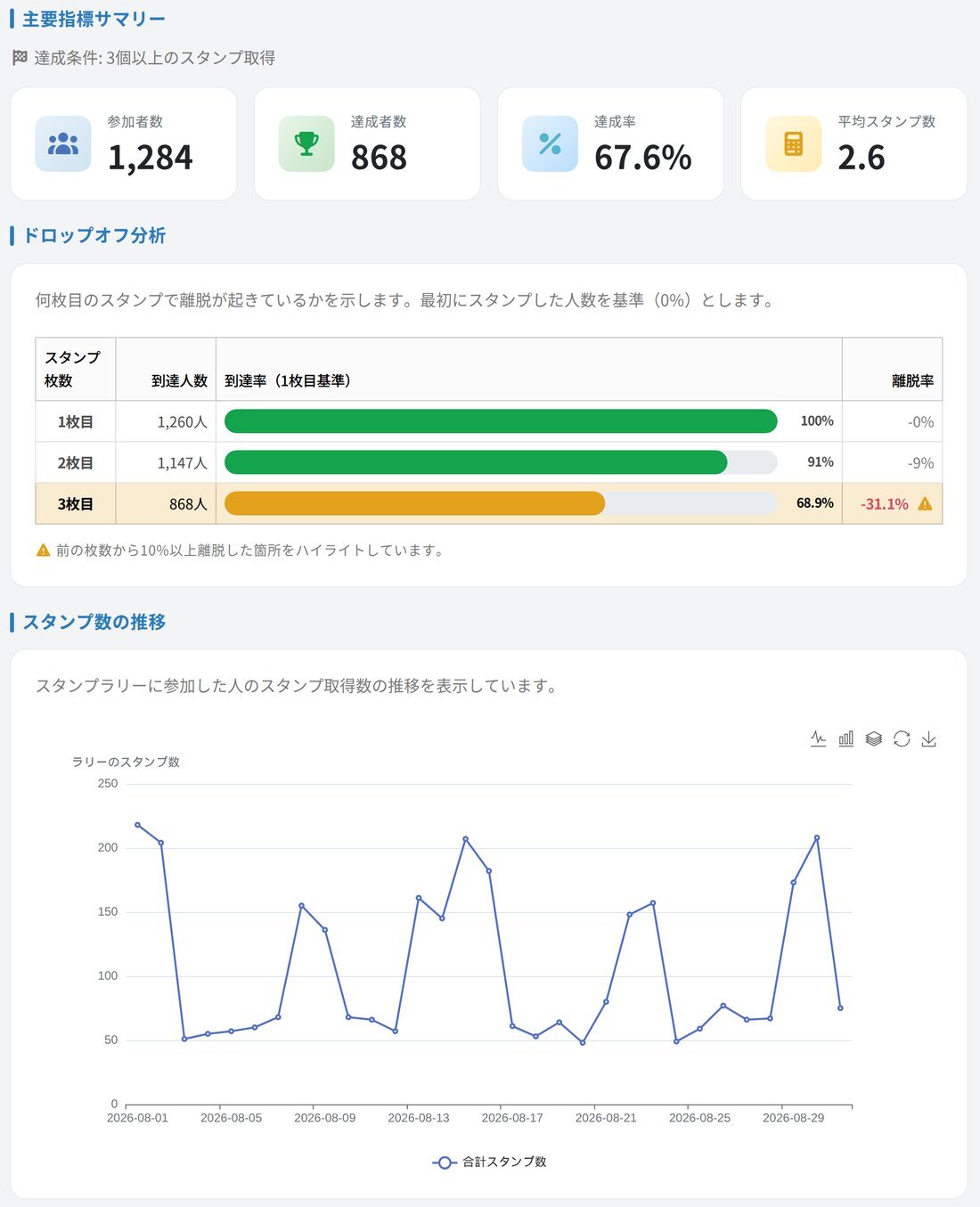Select the 3枚目 row label
Screen dimensions: 980x1207
pyautogui.click(x=76, y=503)
